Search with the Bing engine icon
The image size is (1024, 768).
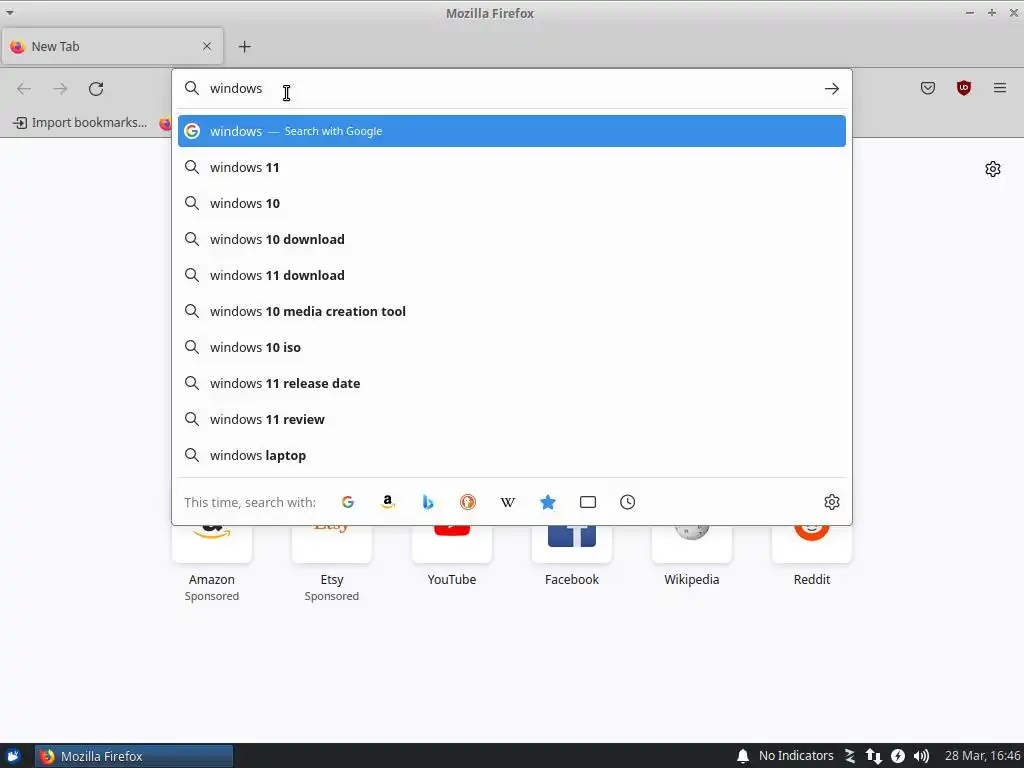pyautogui.click(x=428, y=502)
